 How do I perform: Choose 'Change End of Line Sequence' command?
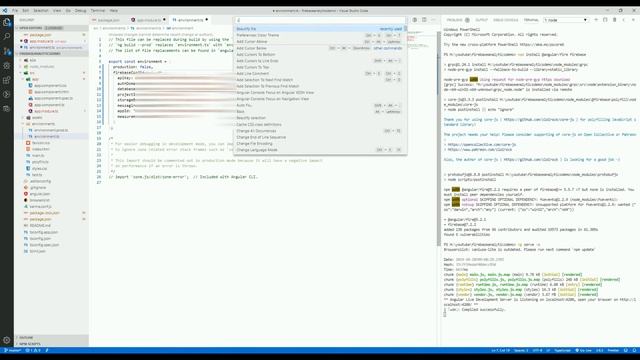click(x=320, y=137)
